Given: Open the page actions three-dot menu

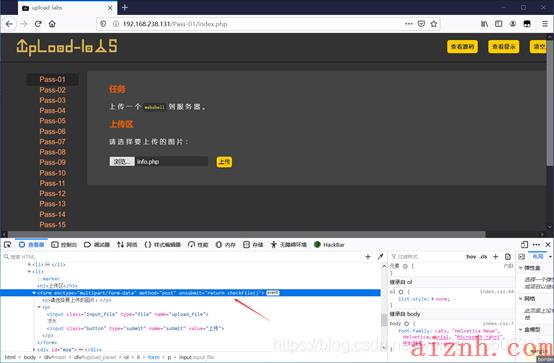Looking at the screenshot, I should click(409, 24).
